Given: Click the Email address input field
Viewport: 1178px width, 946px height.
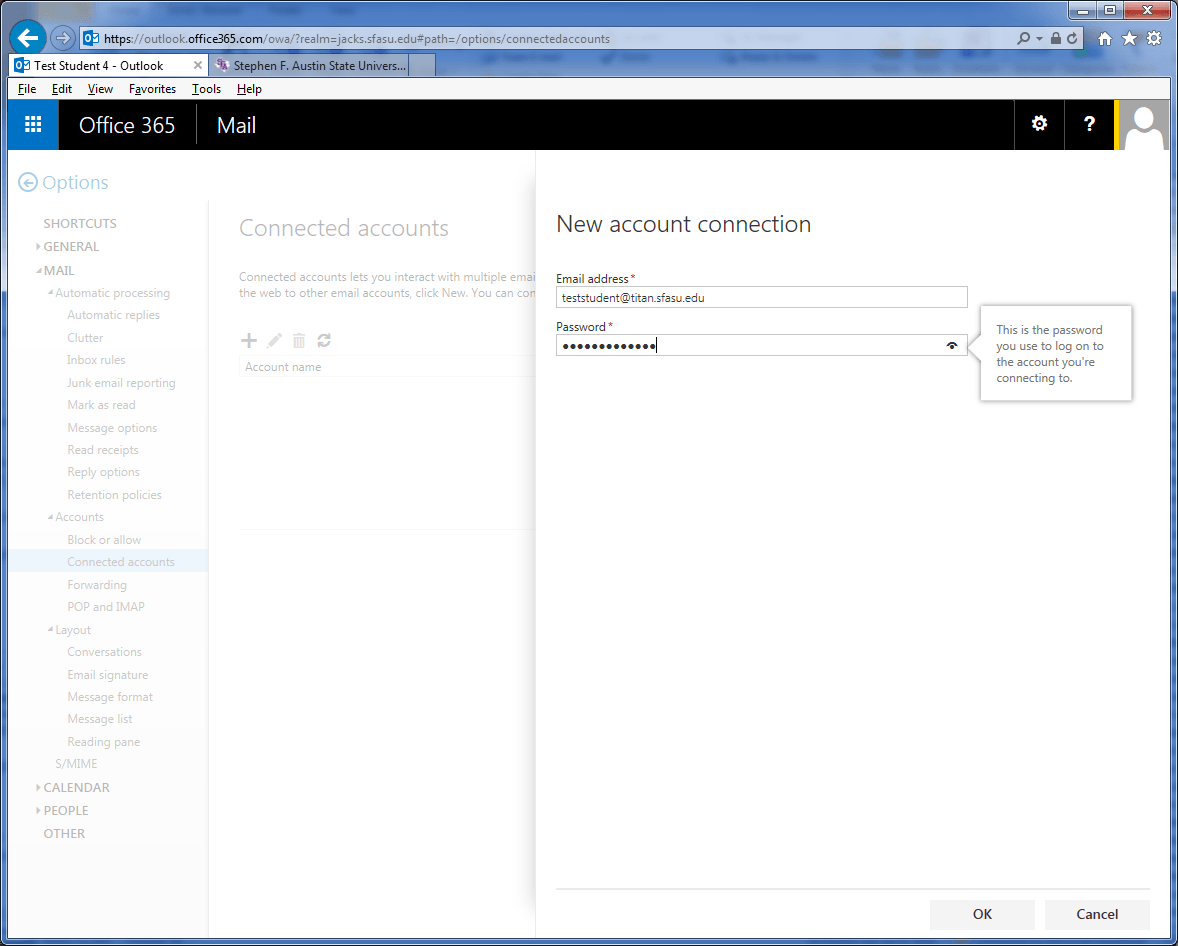Looking at the screenshot, I should pos(761,297).
